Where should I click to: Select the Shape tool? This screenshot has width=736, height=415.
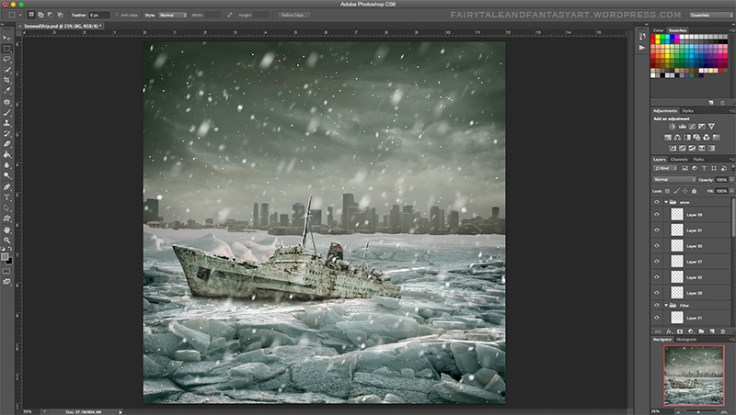(7, 219)
